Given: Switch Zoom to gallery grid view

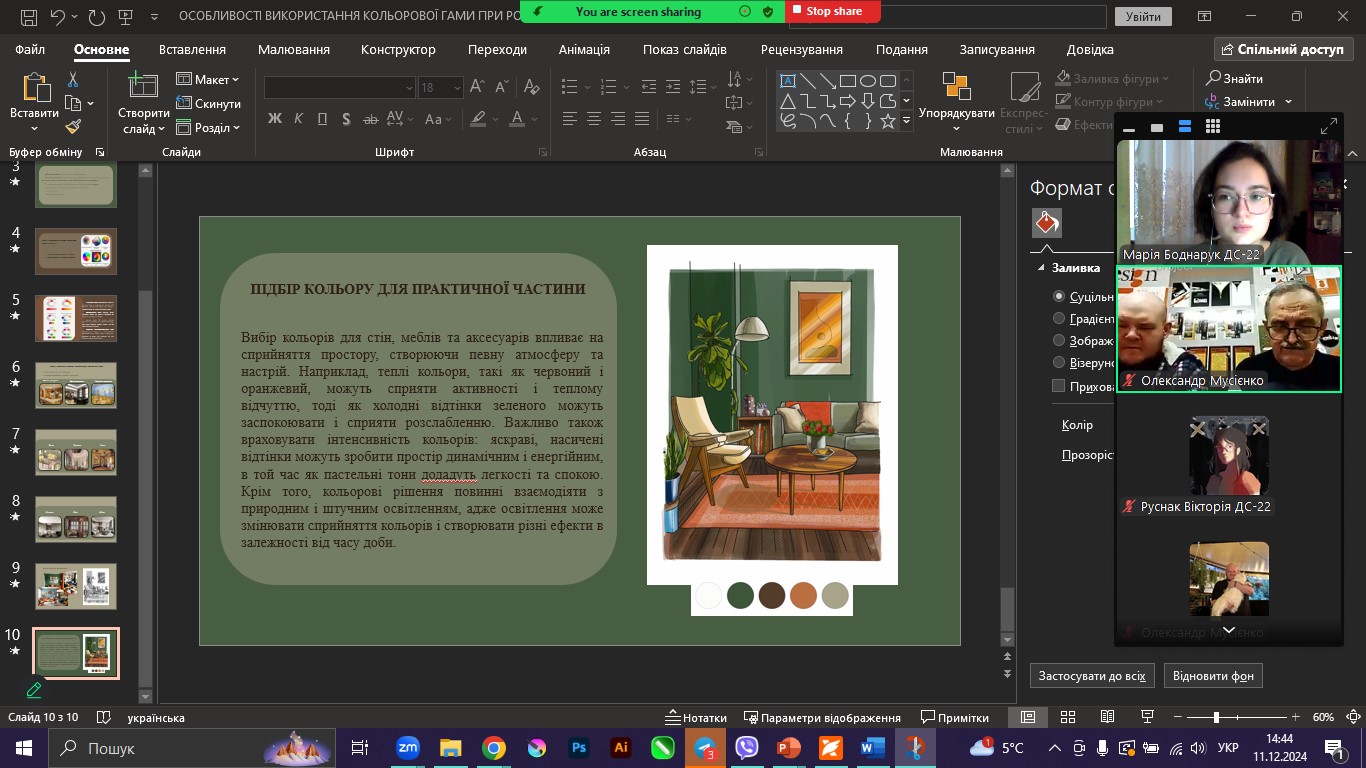Looking at the screenshot, I should pos(1213,127).
